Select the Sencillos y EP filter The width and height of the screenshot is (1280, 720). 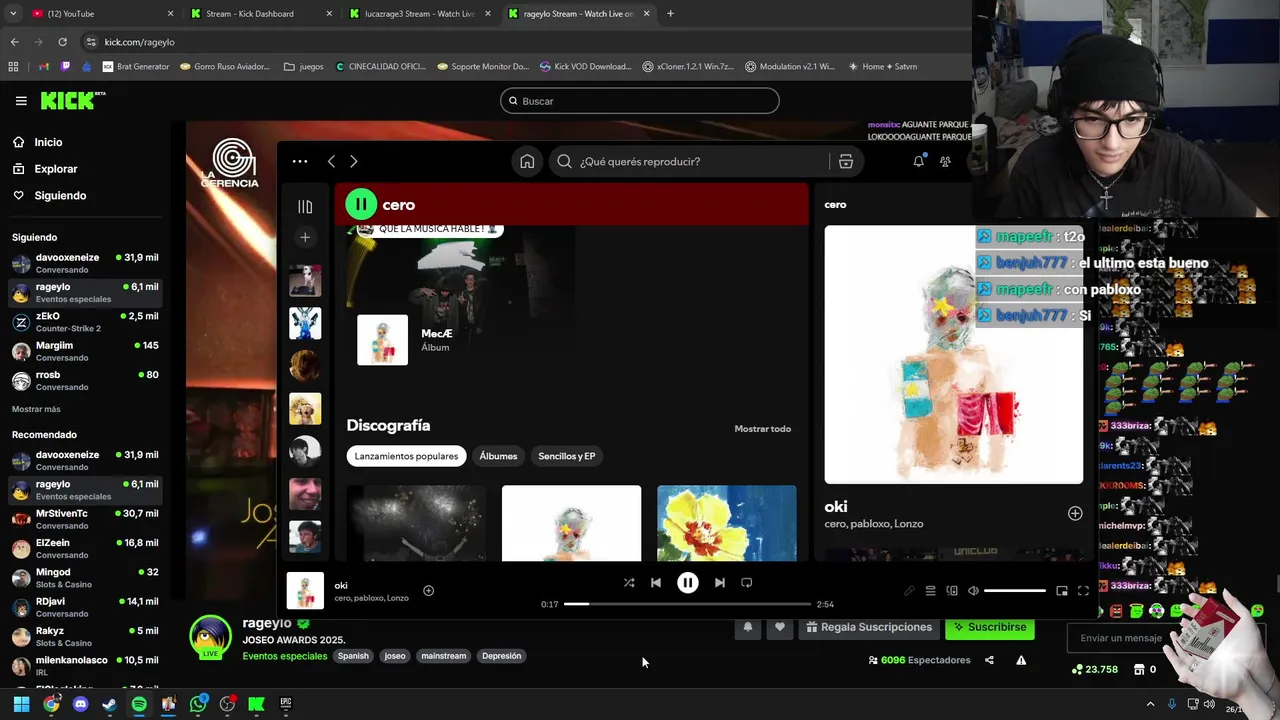click(567, 456)
